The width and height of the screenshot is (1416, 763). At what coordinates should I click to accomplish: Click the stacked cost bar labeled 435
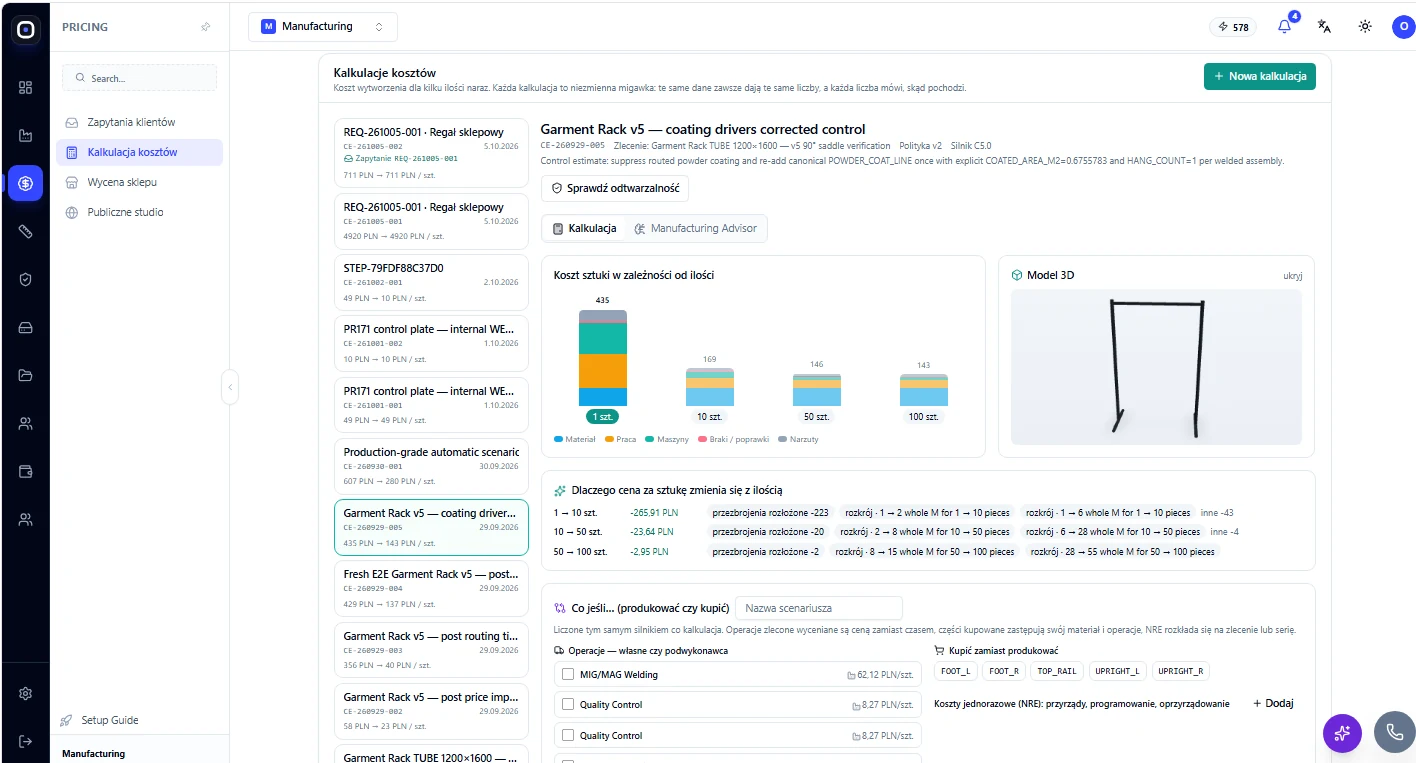[603, 357]
